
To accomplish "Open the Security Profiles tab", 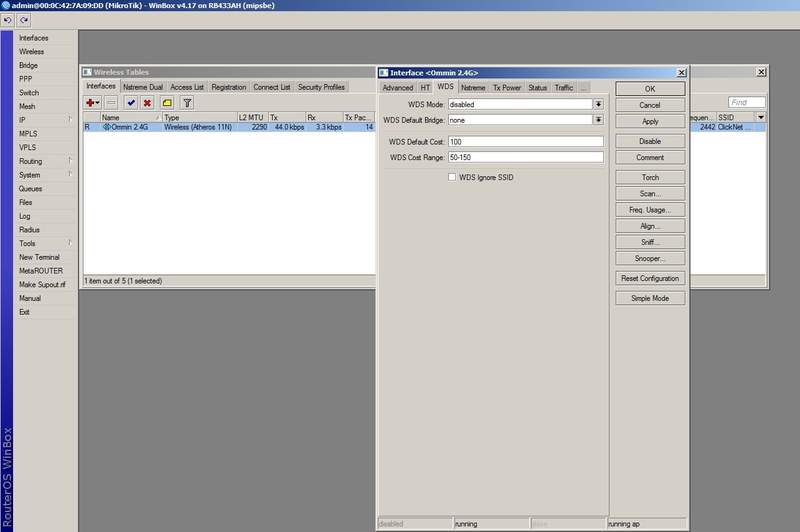I will pos(321,87).
